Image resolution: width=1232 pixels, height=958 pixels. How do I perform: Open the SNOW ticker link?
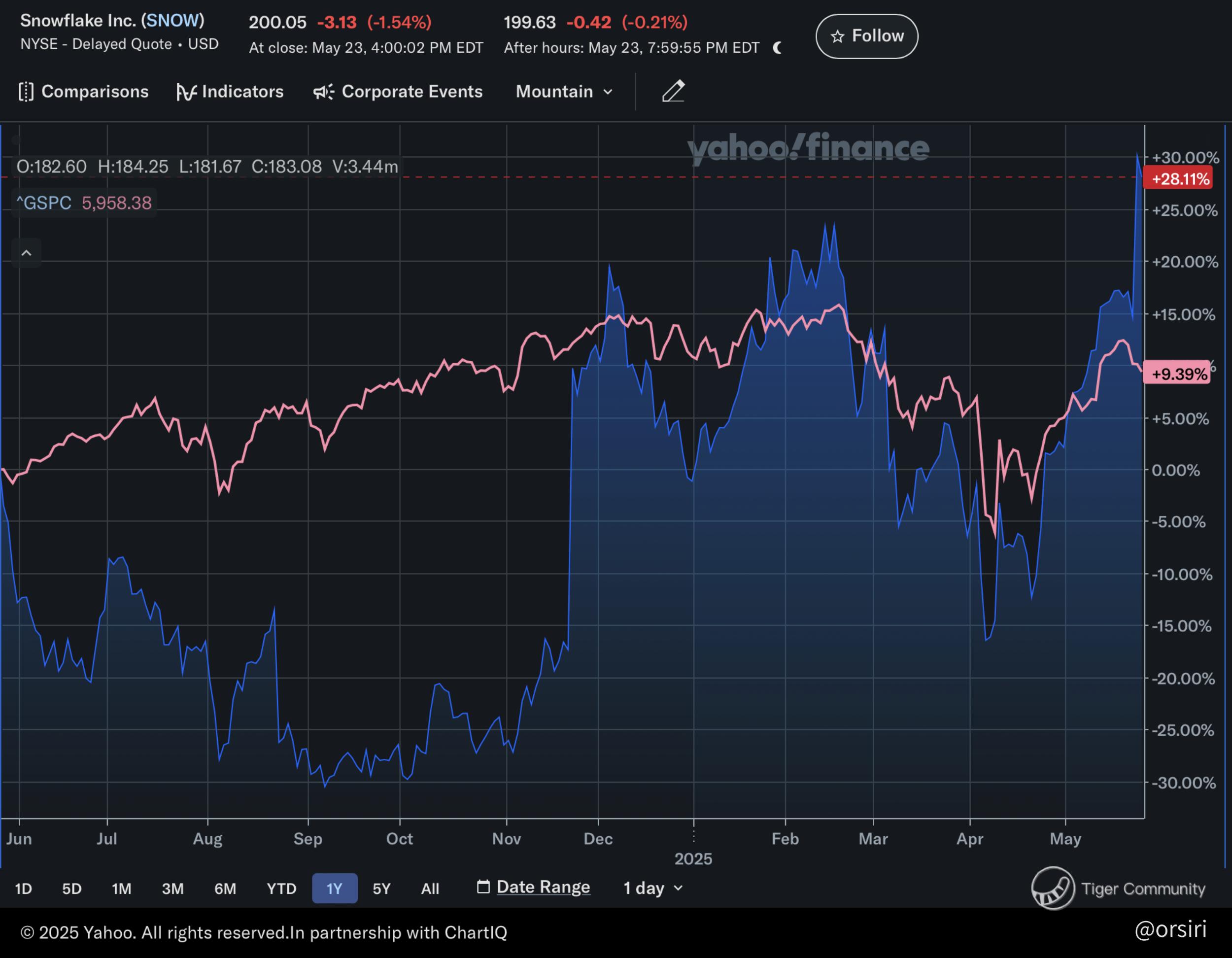tap(172, 21)
